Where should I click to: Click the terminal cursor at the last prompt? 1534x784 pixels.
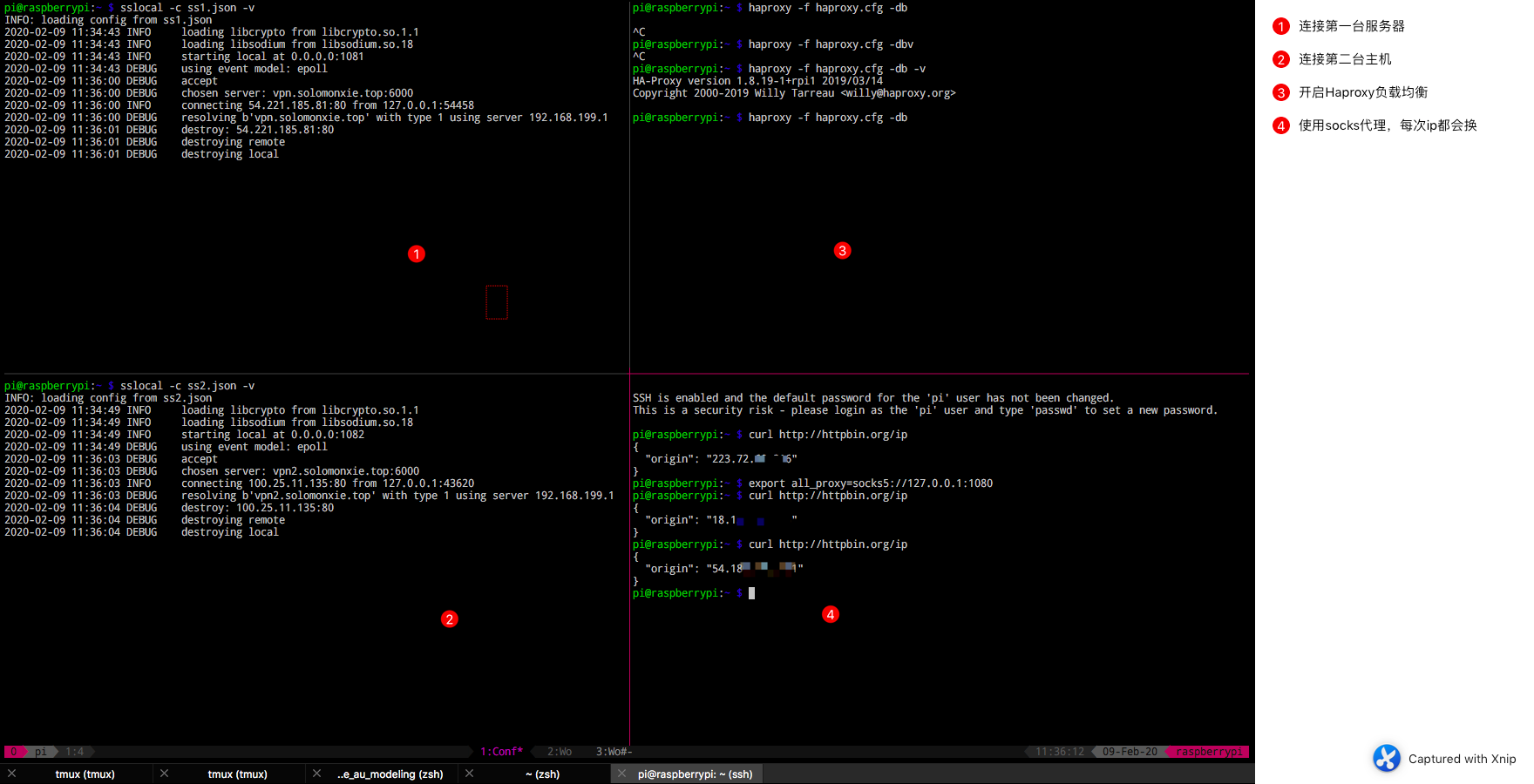click(751, 593)
